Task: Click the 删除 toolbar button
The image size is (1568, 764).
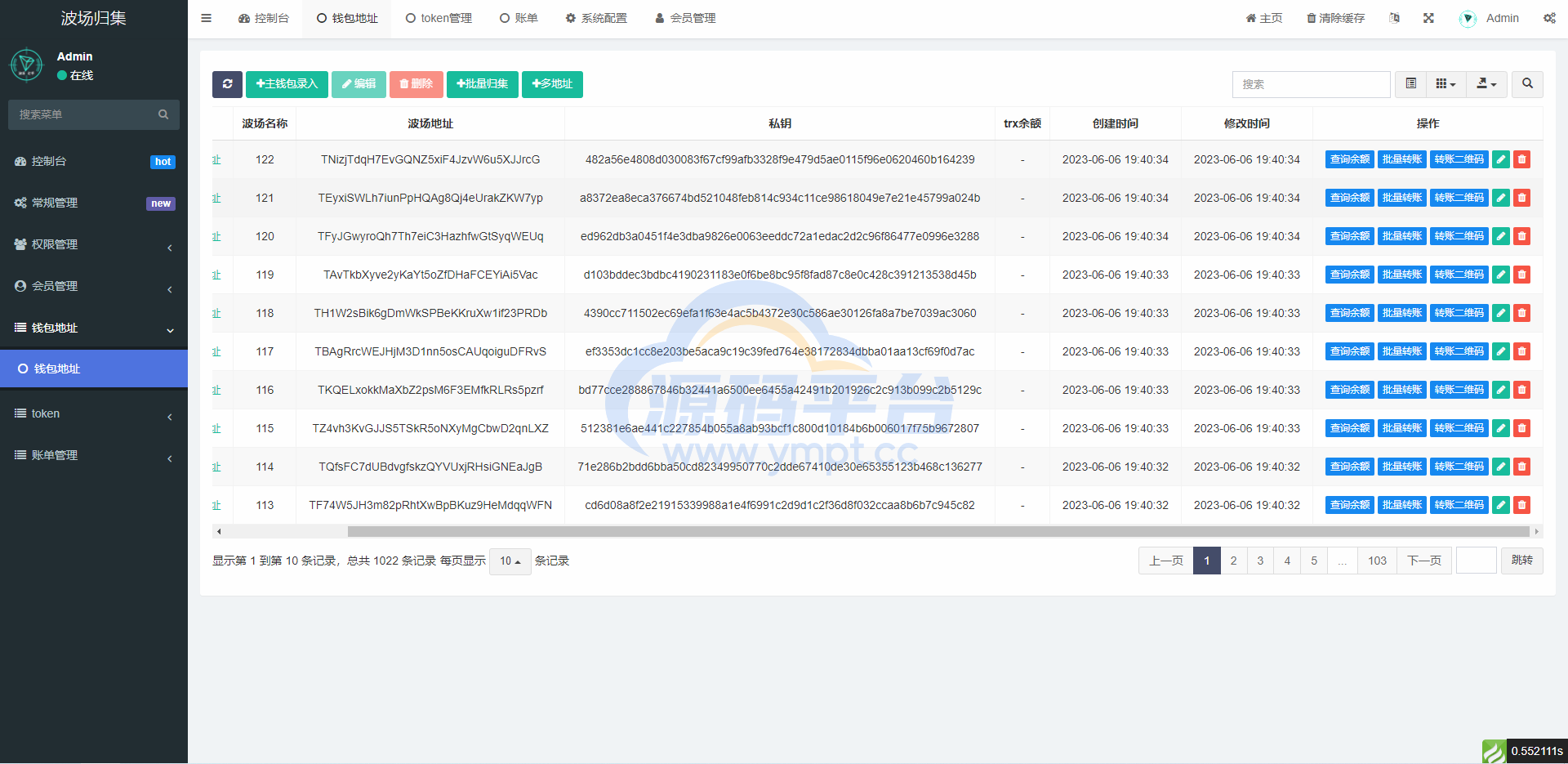Action: [416, 84]
